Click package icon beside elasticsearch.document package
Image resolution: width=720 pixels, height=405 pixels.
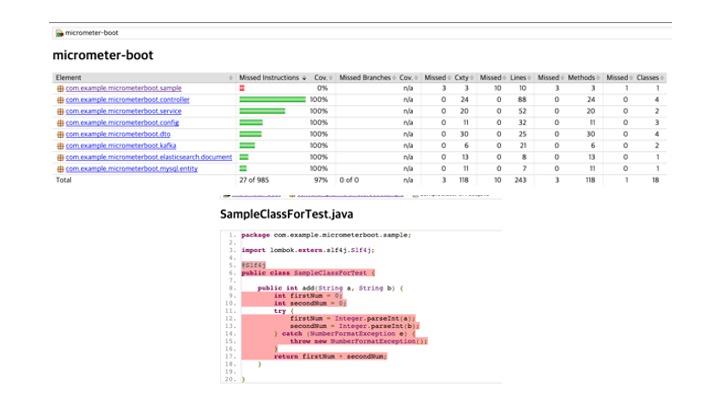(60, 158)
